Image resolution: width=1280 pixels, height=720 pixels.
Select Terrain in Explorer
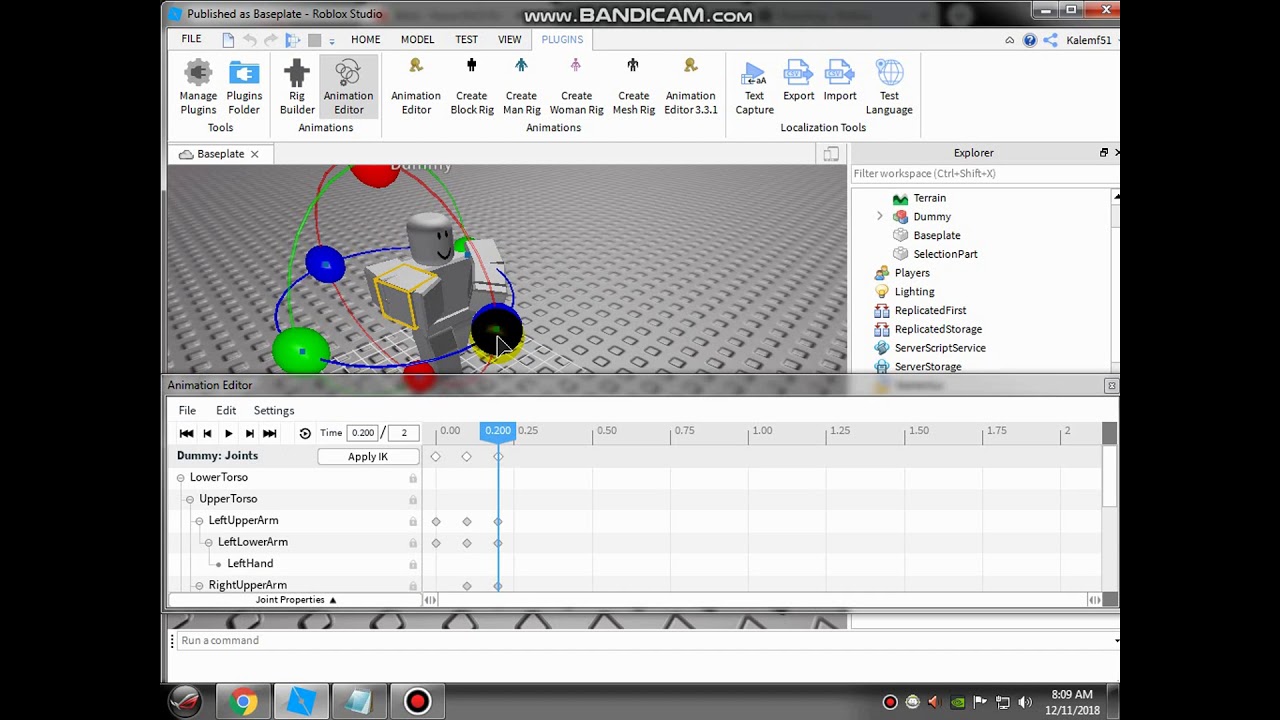coord(929,198)
